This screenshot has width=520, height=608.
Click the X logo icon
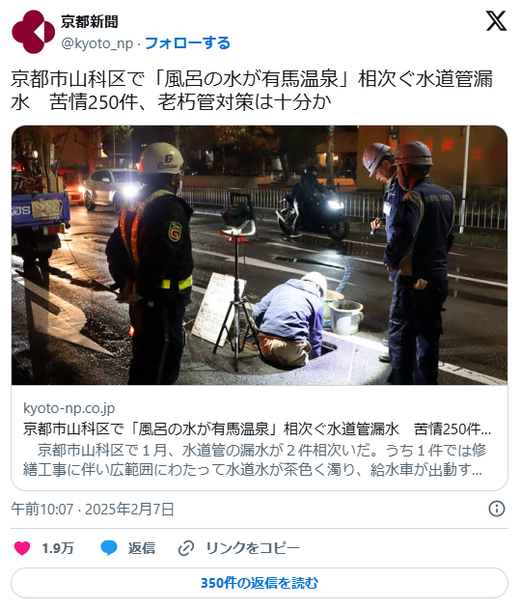(x=496, y=21)
